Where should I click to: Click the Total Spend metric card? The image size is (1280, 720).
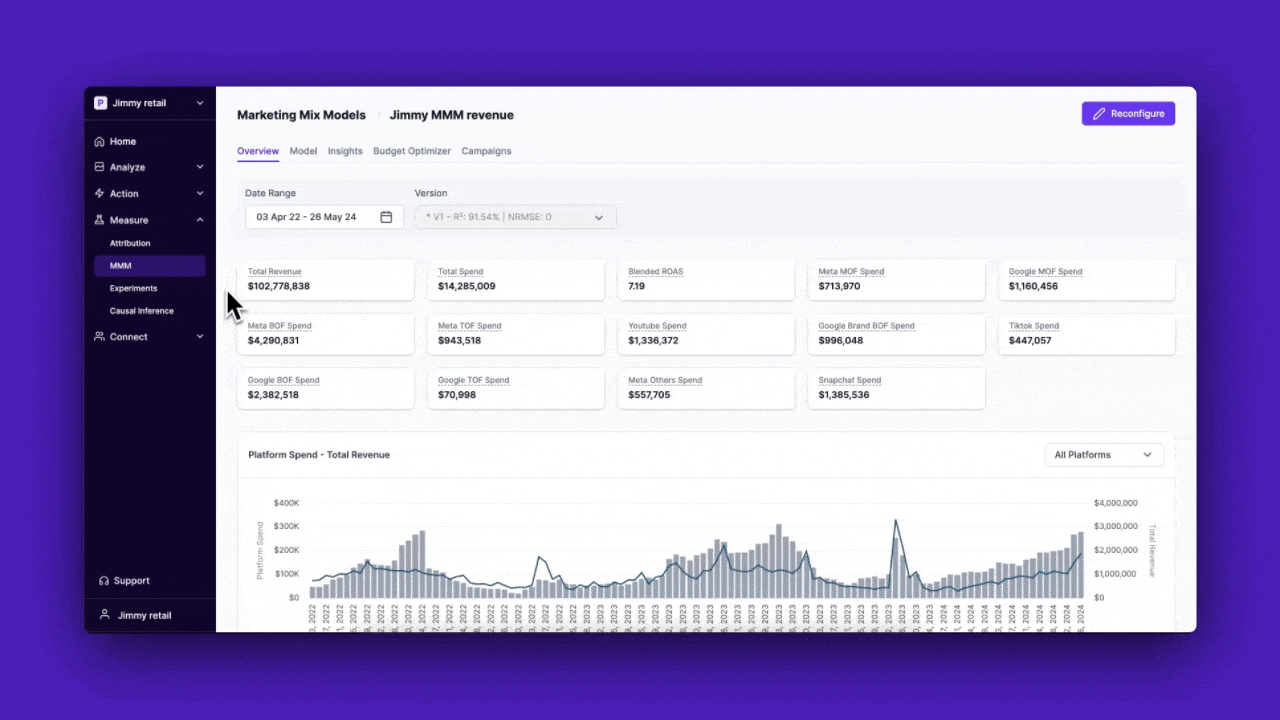click(516, 279)
